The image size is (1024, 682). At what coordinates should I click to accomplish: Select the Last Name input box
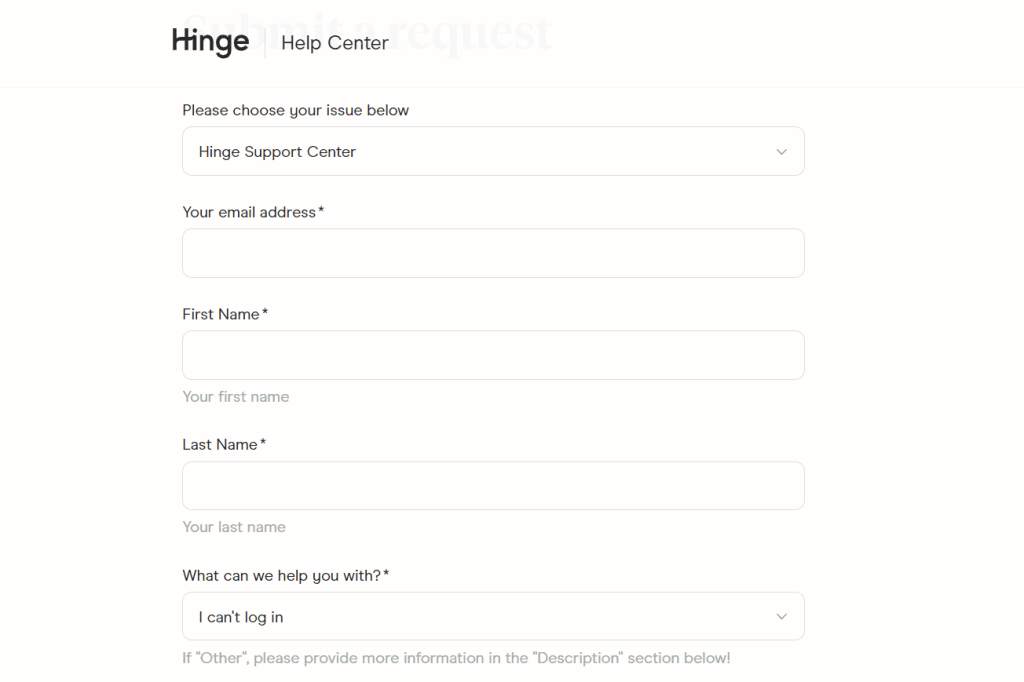pyautogui.click(x=493, y=485)
